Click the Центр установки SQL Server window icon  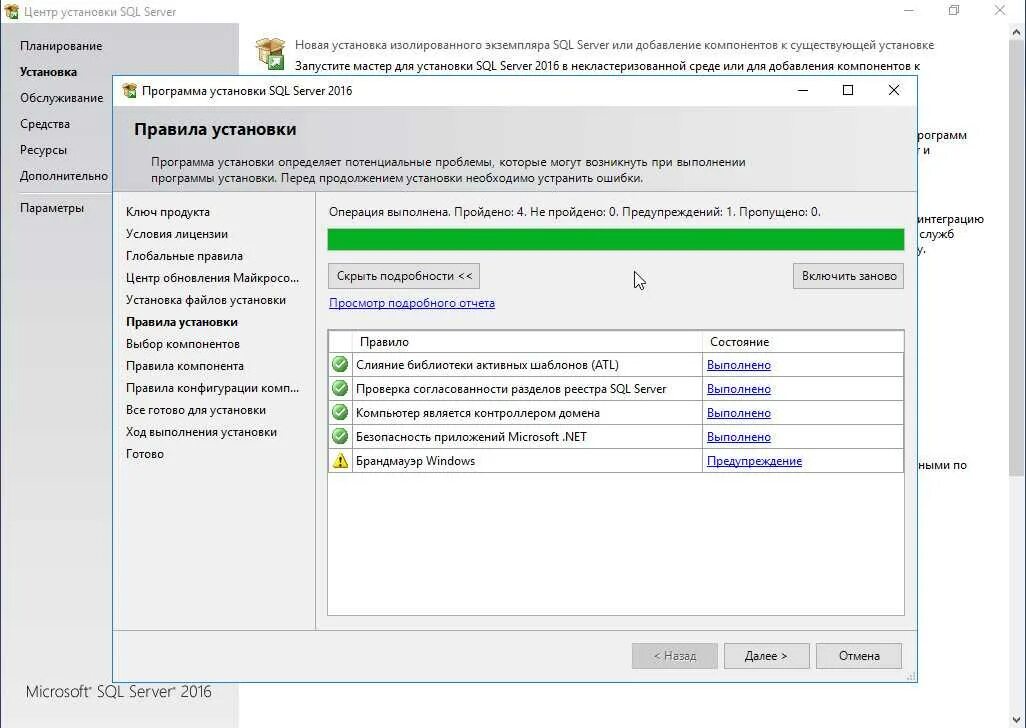coord(11,11)
